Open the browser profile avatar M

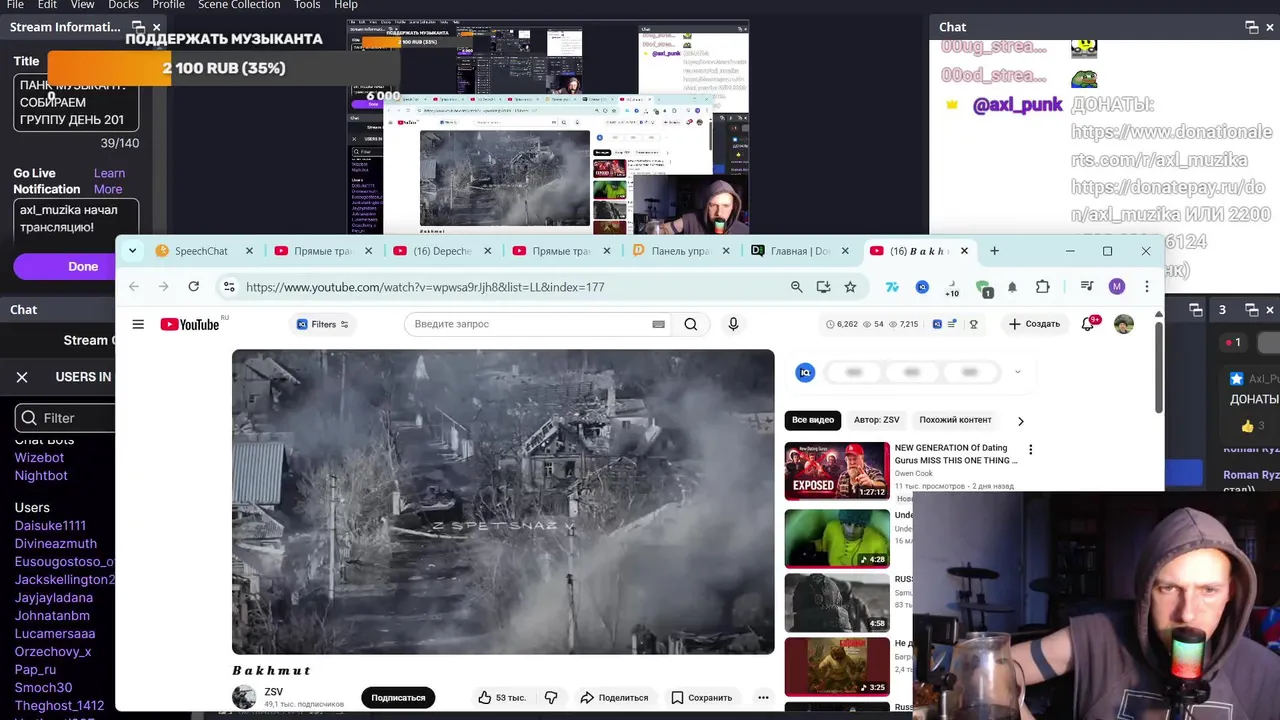(x=1117, y=287)
